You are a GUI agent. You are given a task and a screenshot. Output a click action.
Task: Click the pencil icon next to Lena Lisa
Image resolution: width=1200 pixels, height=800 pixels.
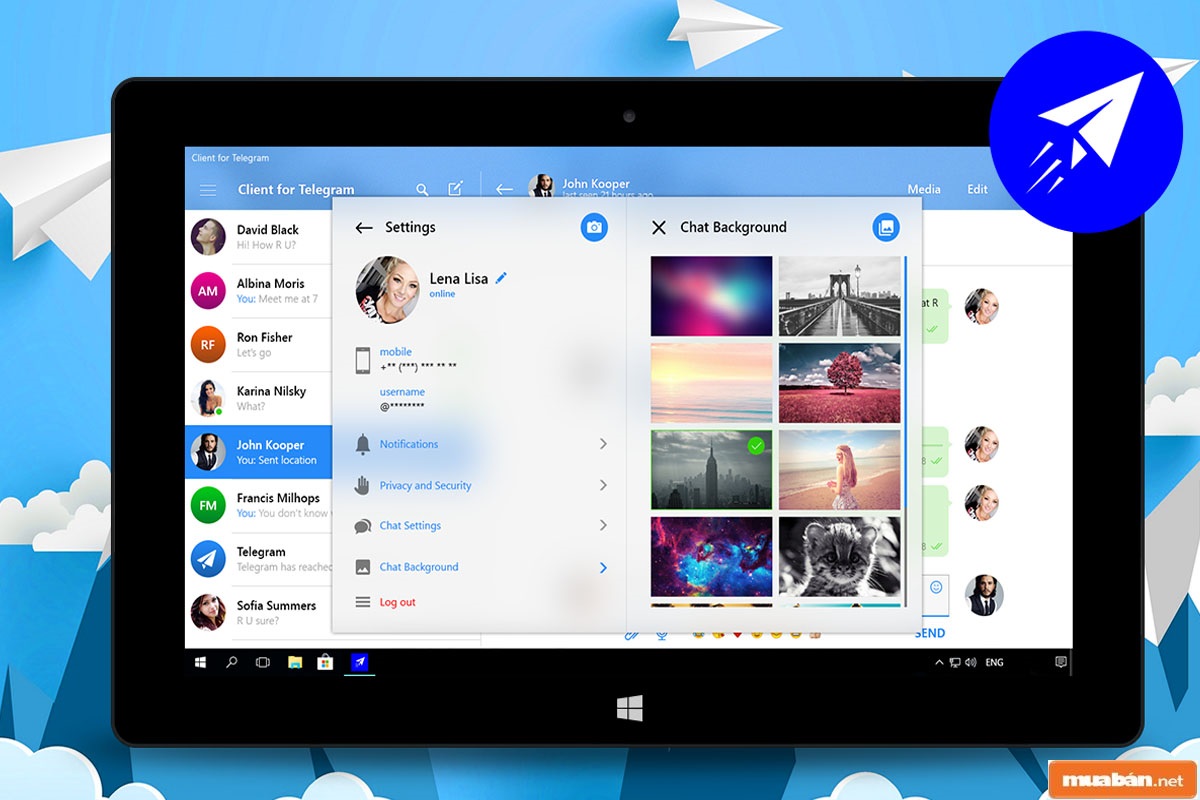tap(501, 278)
